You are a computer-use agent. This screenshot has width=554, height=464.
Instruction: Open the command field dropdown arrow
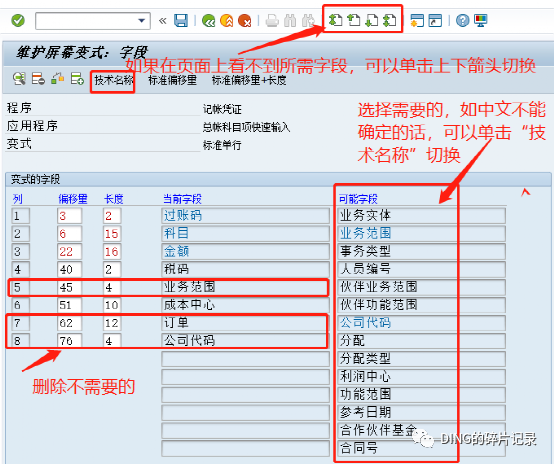pyautogui.click(x=142, y=21)
